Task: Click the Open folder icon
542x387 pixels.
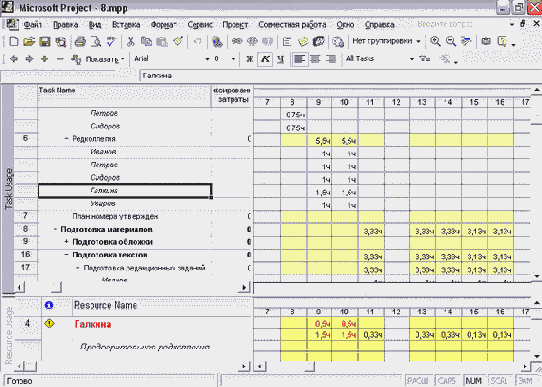Action: tap(29, 42)
